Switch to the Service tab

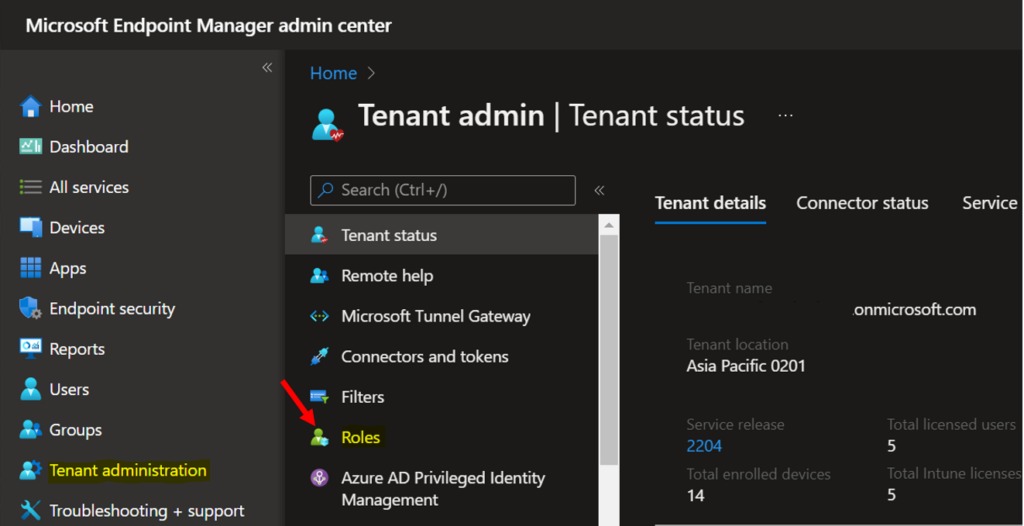pos(990,203)
